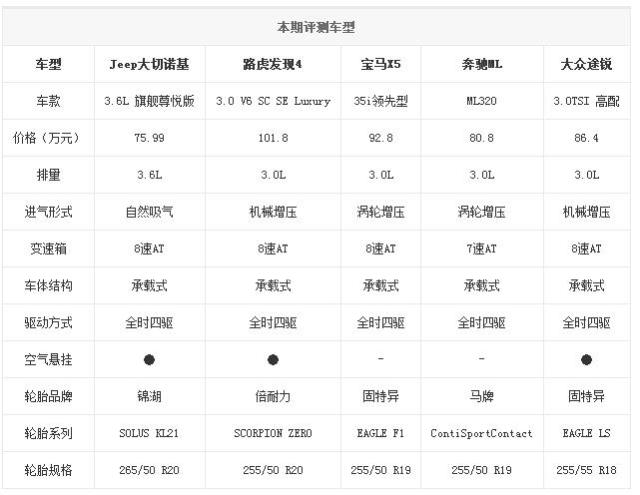Click 255/50 R19 in the 奔驰ML column

tap(482, 470)
